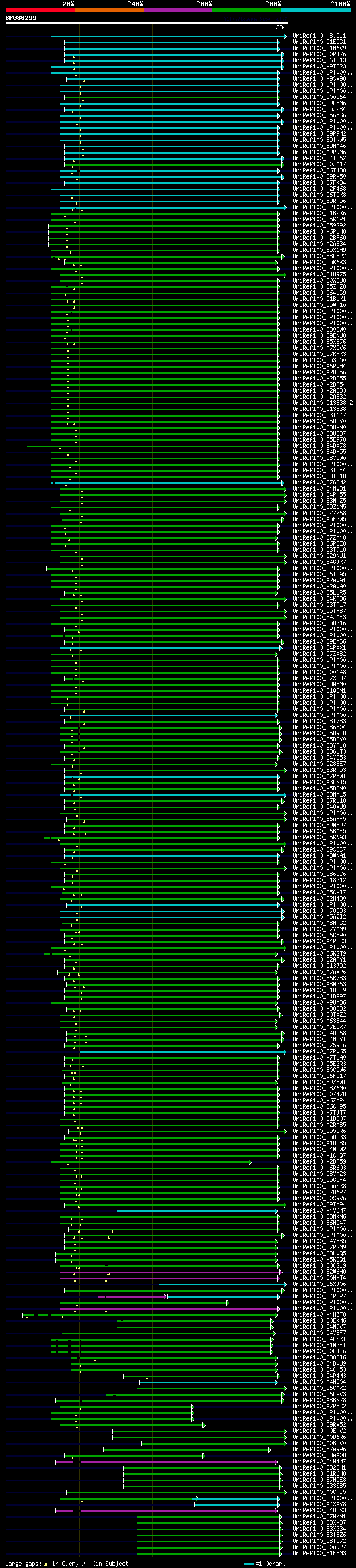The height and width of the screenshot is (1568, 356).
Task: Click the purple alignment bar for UniRef100_B2W6H0
Action: (x=171, y=1272)
